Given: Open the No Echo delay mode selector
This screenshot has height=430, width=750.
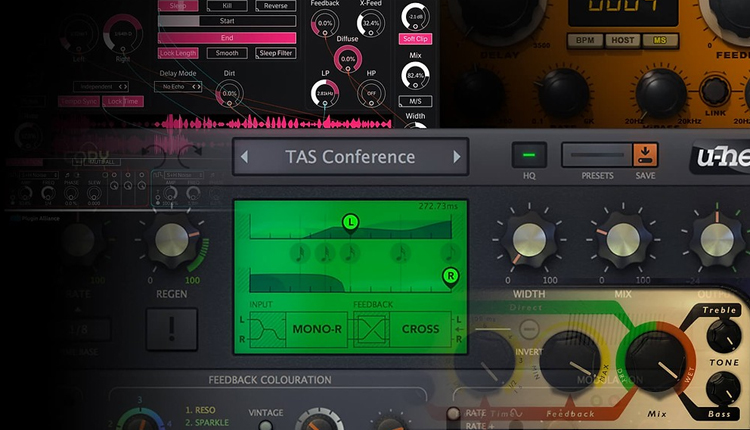Looking at the screenshot, I should 178,87.
